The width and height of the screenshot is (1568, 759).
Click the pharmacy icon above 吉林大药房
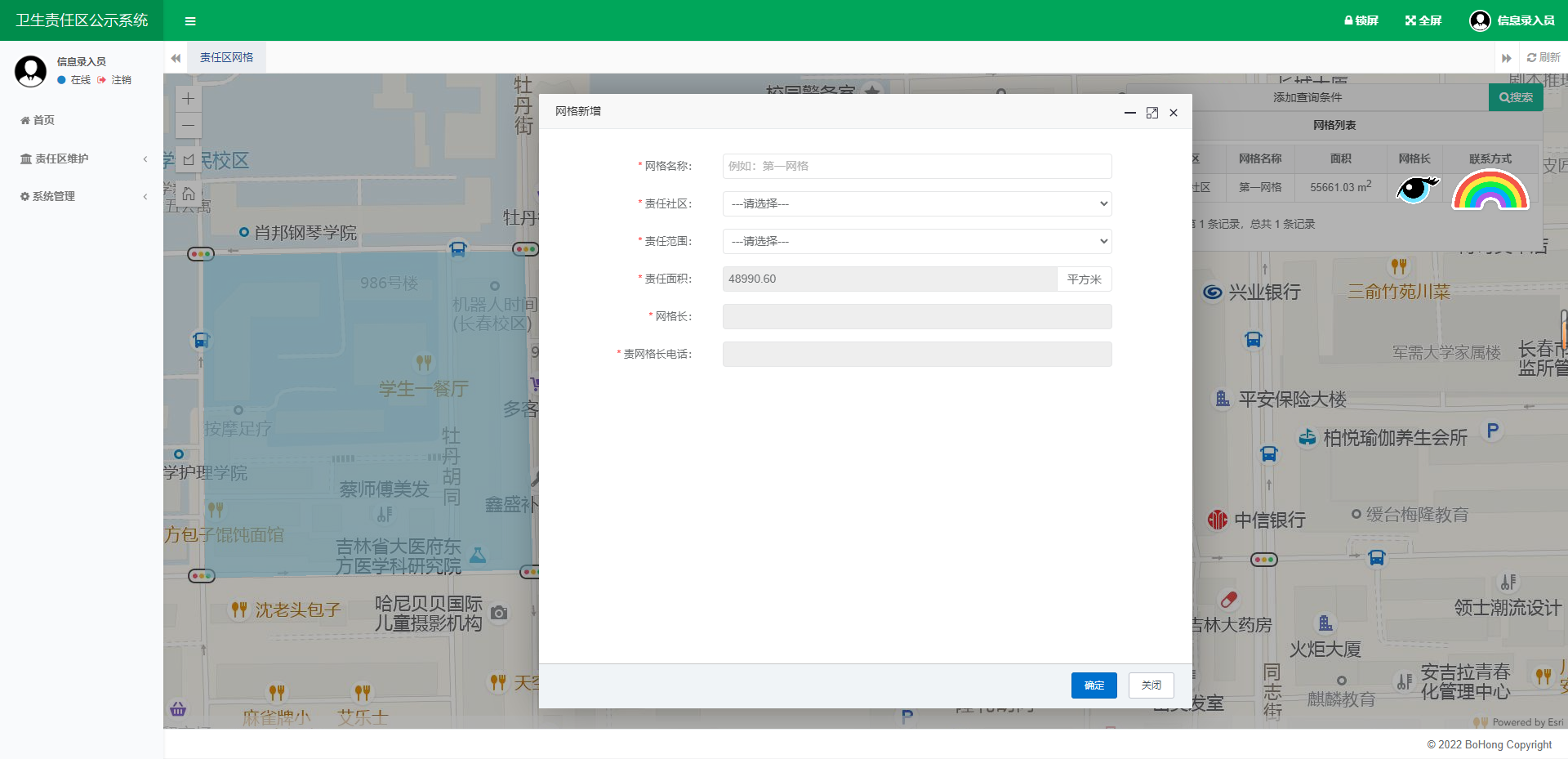1229,600
